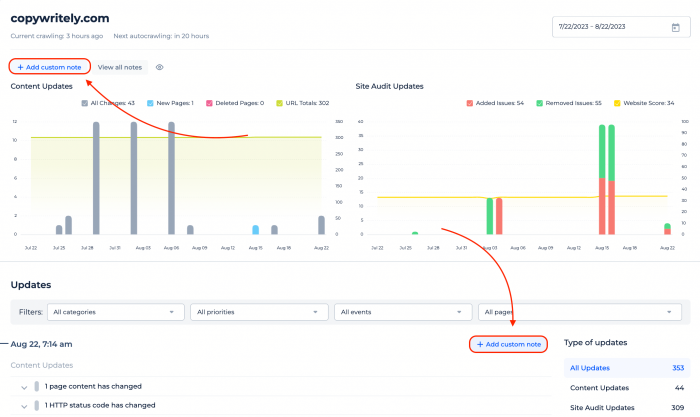Toggle New Pages legend checkbox
Viewport: 700px width, 417px height.
coord(150,103)
